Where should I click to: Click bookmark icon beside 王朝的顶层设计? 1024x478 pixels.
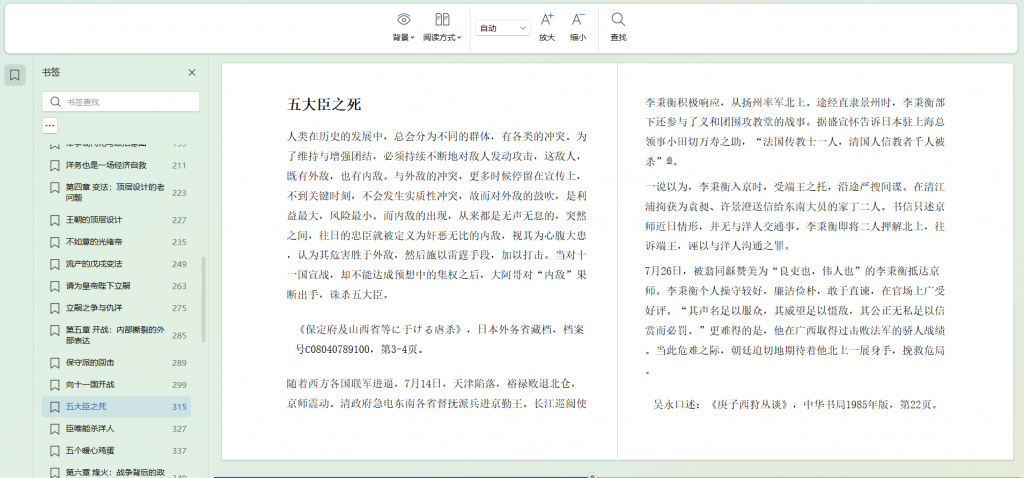[x=54, y=220]
